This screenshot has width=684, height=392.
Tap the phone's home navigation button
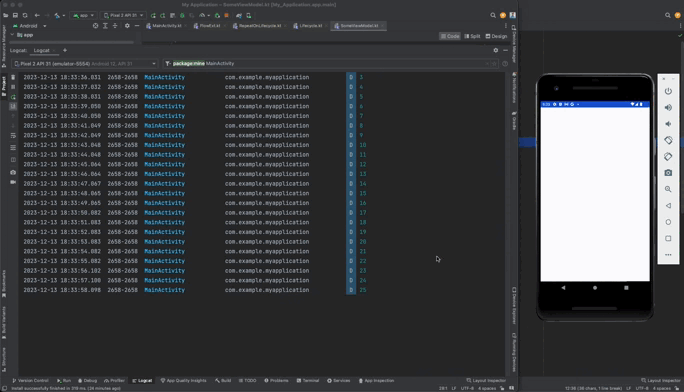click(595, 288)
